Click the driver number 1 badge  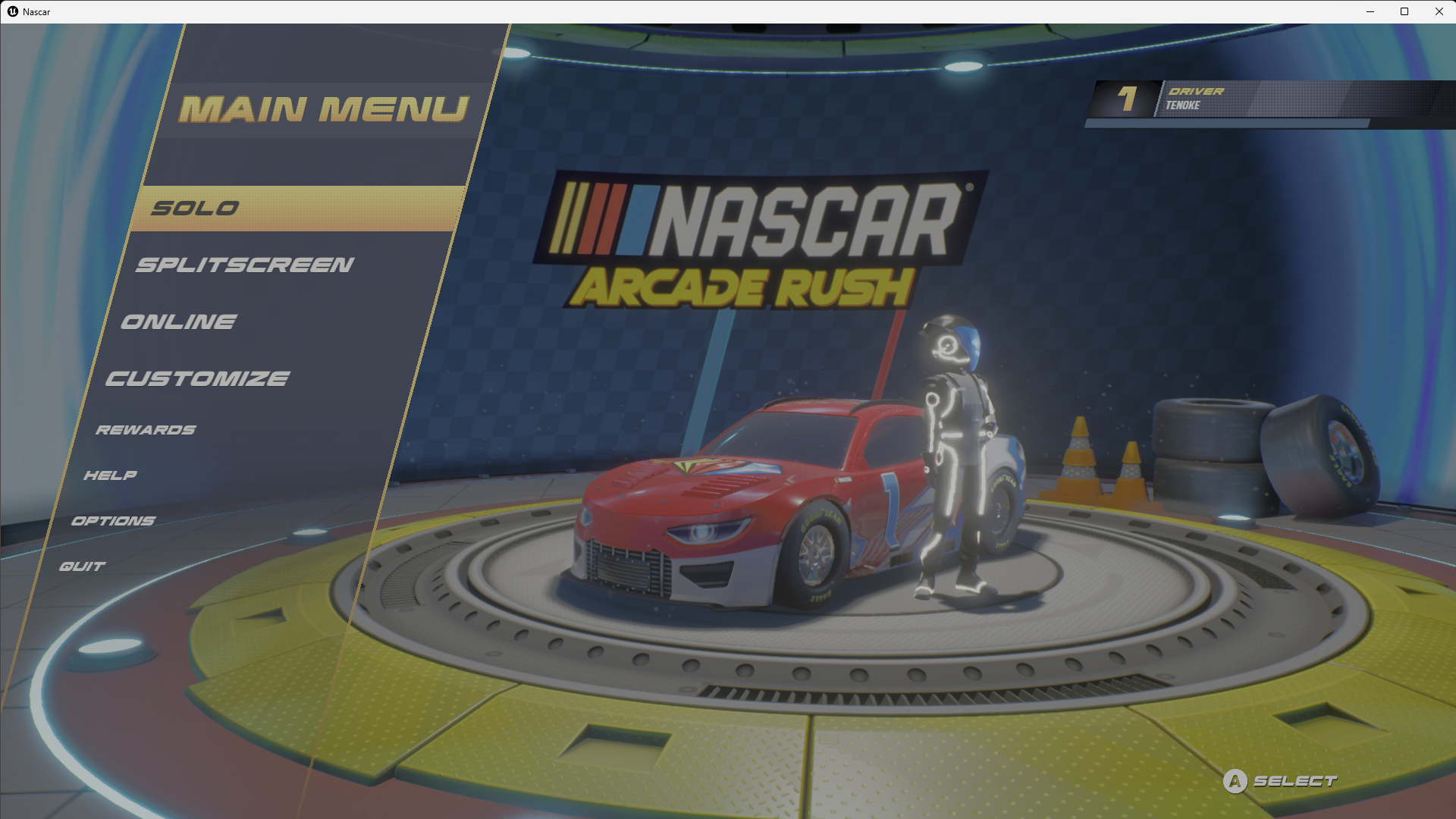point(1128,99)
